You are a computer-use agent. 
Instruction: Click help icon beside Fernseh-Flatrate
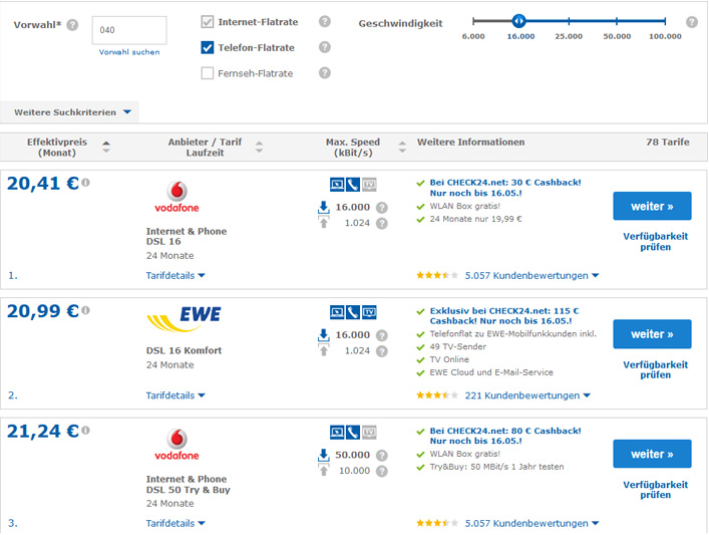(324, 73)
